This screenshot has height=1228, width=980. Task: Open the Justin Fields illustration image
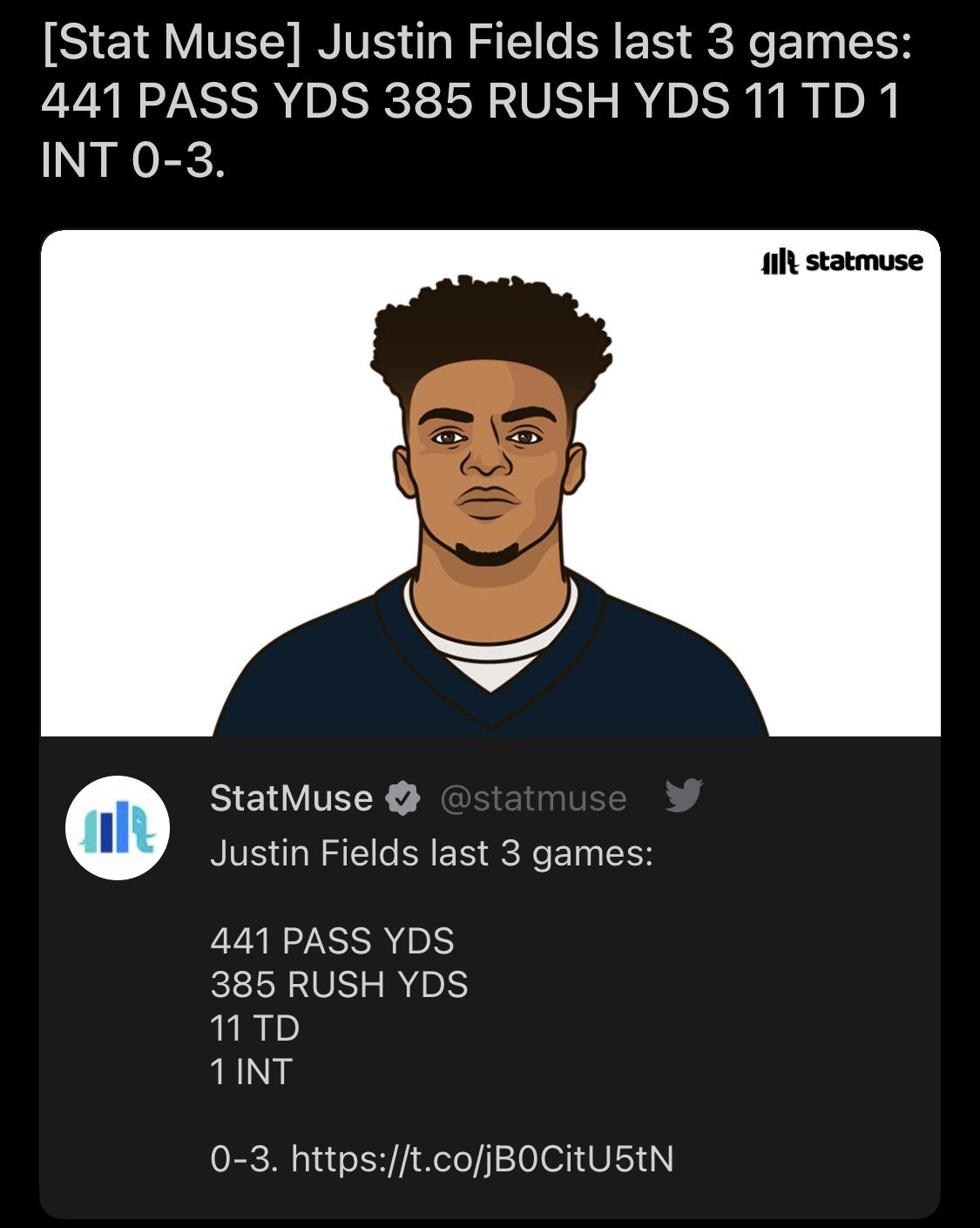click(x=490, y=483)
